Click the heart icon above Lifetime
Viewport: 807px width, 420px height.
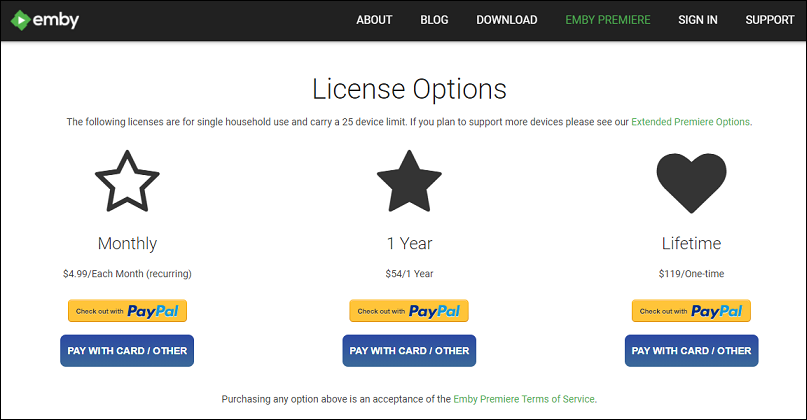click(691, 183)
